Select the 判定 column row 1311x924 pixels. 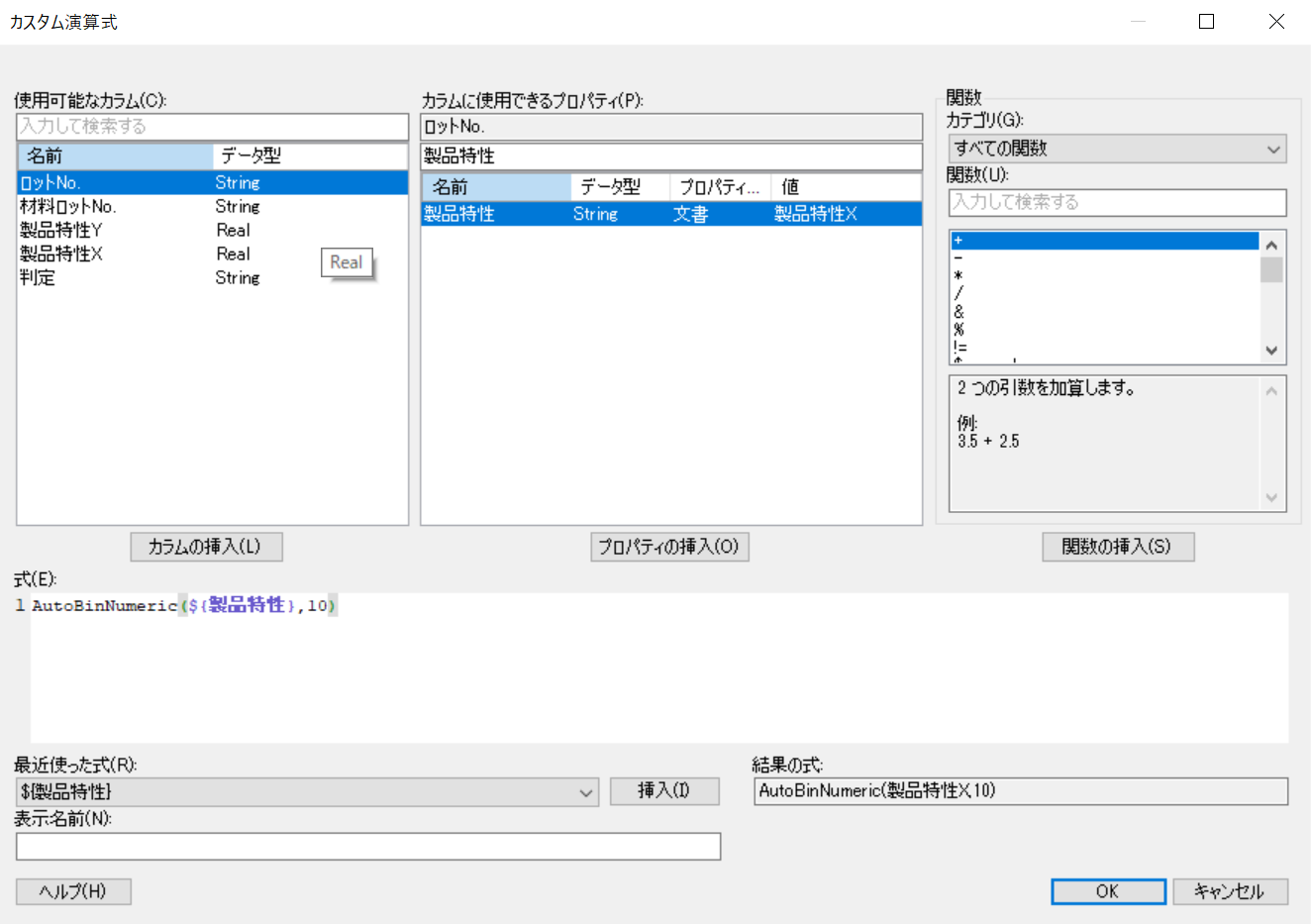pyautogui.click(x=212, y=277)
